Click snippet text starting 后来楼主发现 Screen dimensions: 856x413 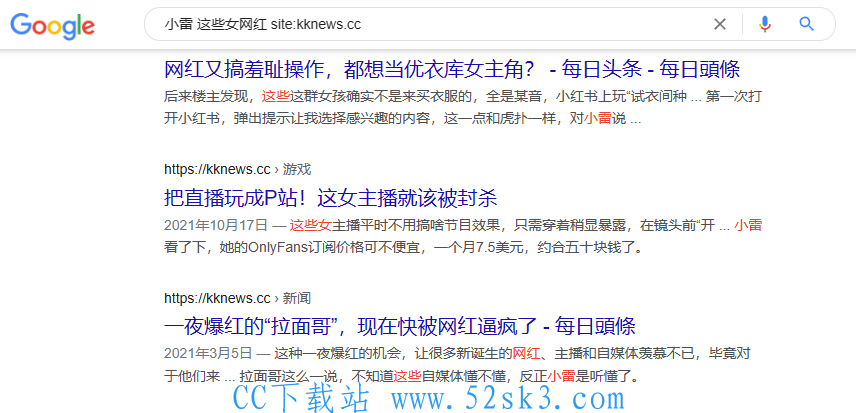(463, 97)
